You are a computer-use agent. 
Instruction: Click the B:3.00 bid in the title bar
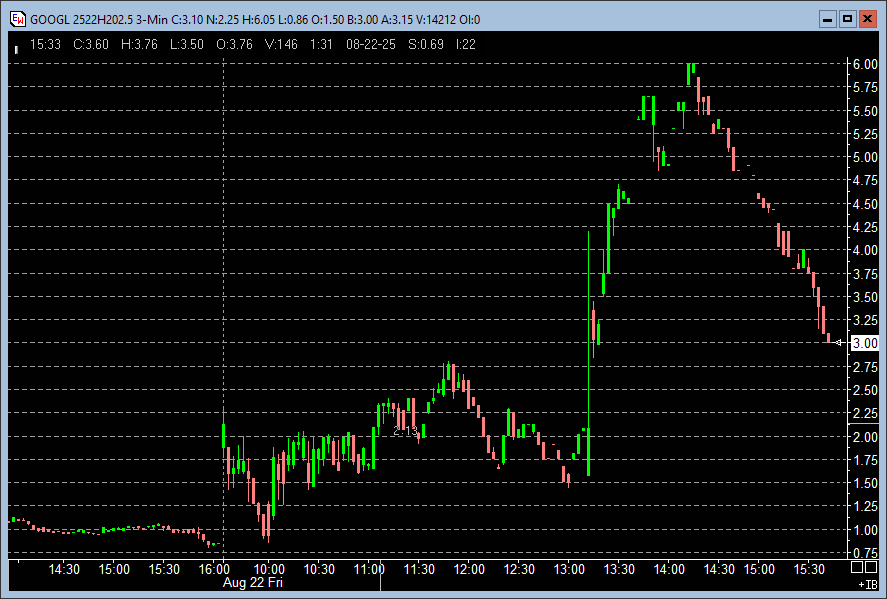tap(363, 20)
